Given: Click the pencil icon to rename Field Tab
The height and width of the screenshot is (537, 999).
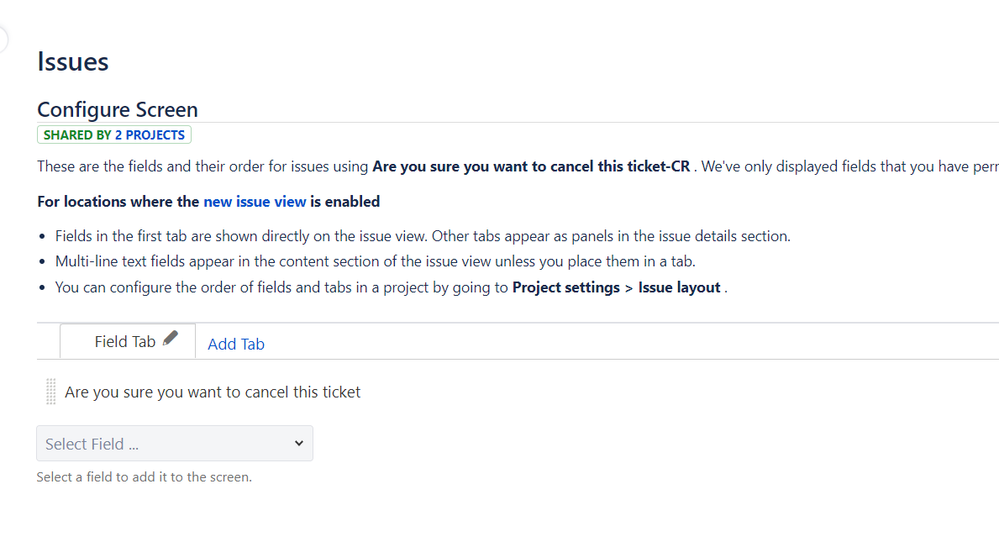Looking at the screenshot, I should coord(171,339).
